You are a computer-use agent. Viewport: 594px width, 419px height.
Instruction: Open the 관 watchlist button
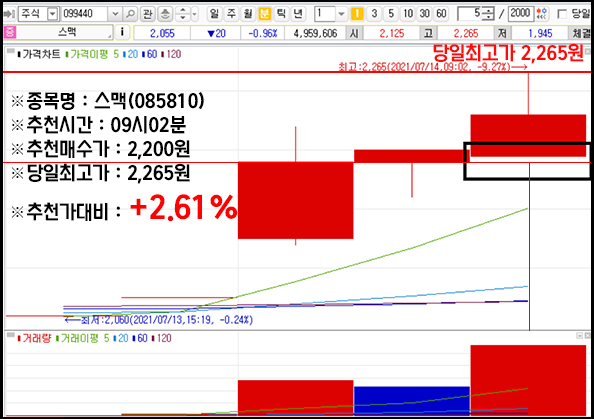coord(147,14)
